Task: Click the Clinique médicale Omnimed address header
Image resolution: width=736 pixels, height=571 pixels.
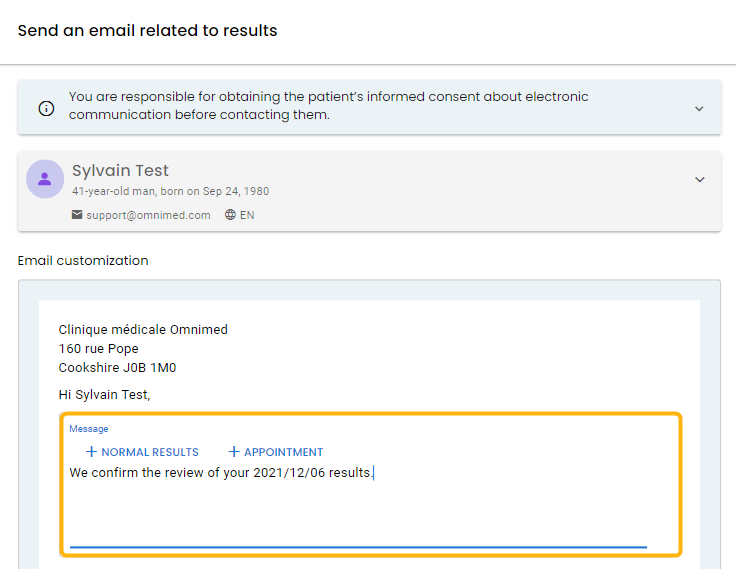Action: [143, 330]
